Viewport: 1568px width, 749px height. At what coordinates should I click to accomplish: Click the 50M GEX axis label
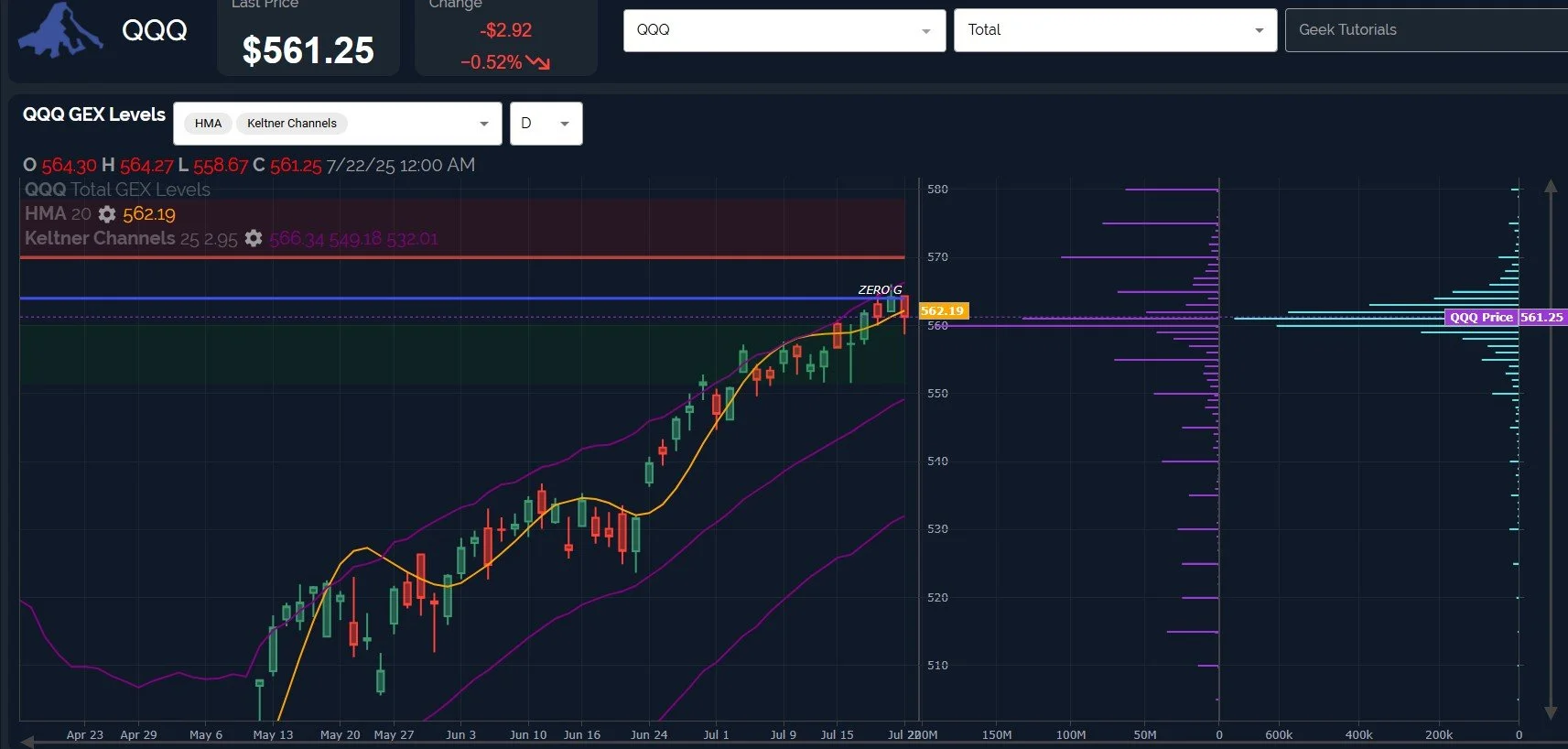tap(1145, 735)
